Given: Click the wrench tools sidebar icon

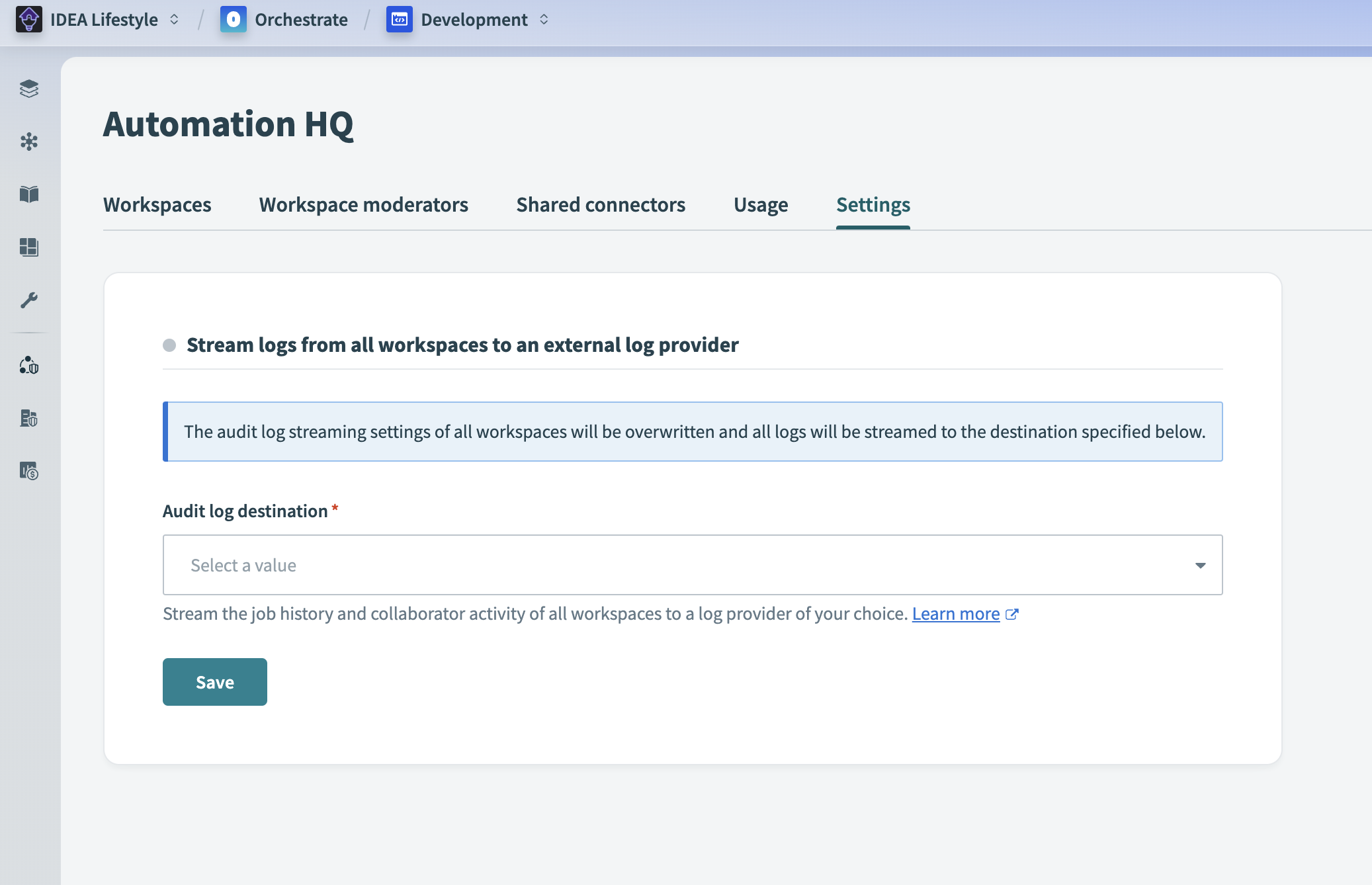Looking at the screenshot, I should point(29,300).
